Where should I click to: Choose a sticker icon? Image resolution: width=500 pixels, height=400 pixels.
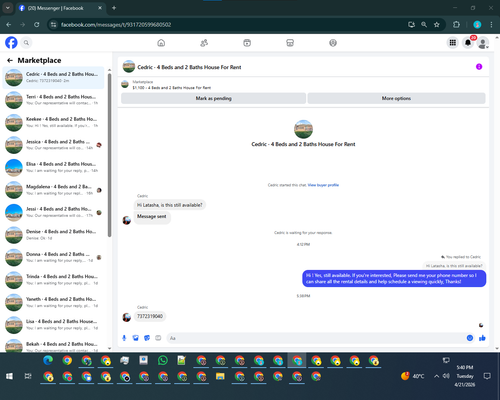coord(147,338)
